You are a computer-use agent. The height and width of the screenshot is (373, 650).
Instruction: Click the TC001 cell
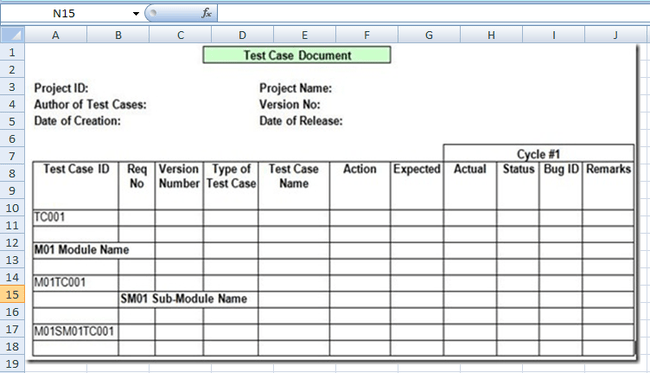click(x=75, y=218)
